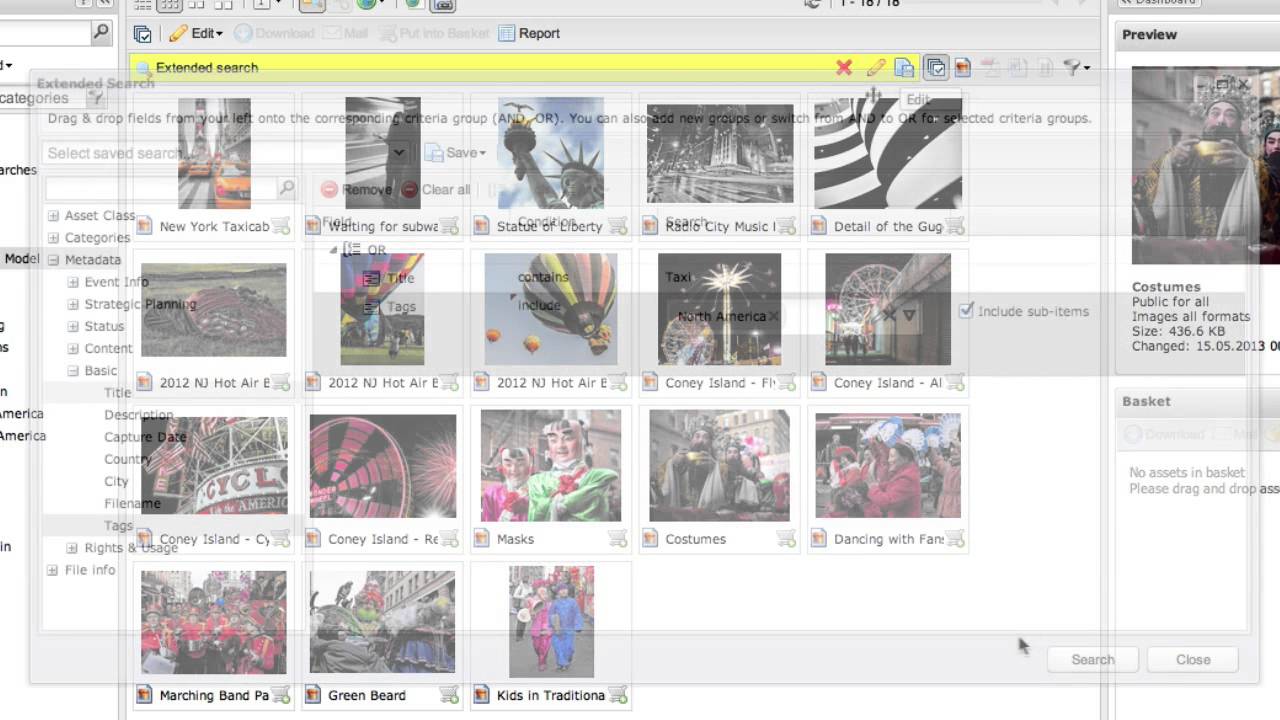
Task: Click the file type icon beside Marching Band
Action: pos(144,695)
